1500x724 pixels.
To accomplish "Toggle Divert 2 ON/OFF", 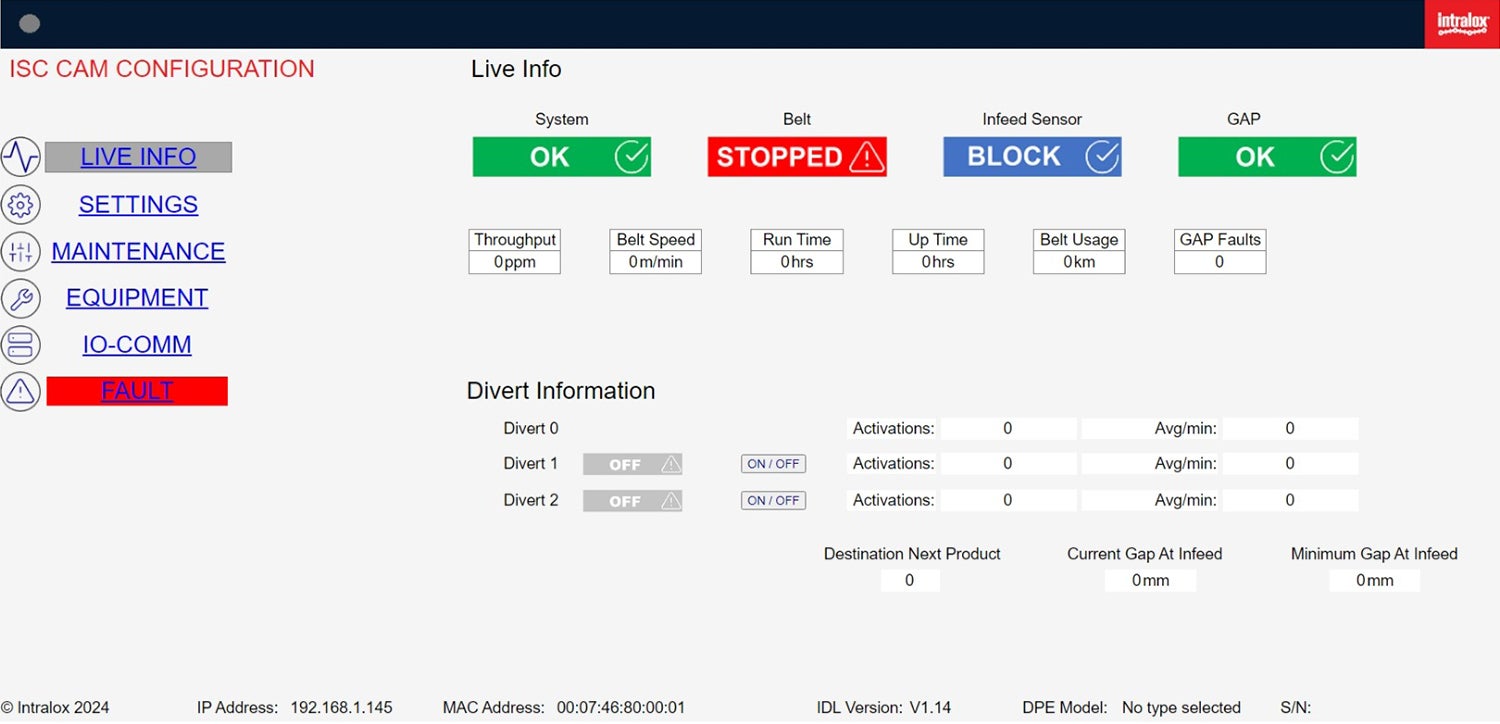I will click(x=772, y=500).
